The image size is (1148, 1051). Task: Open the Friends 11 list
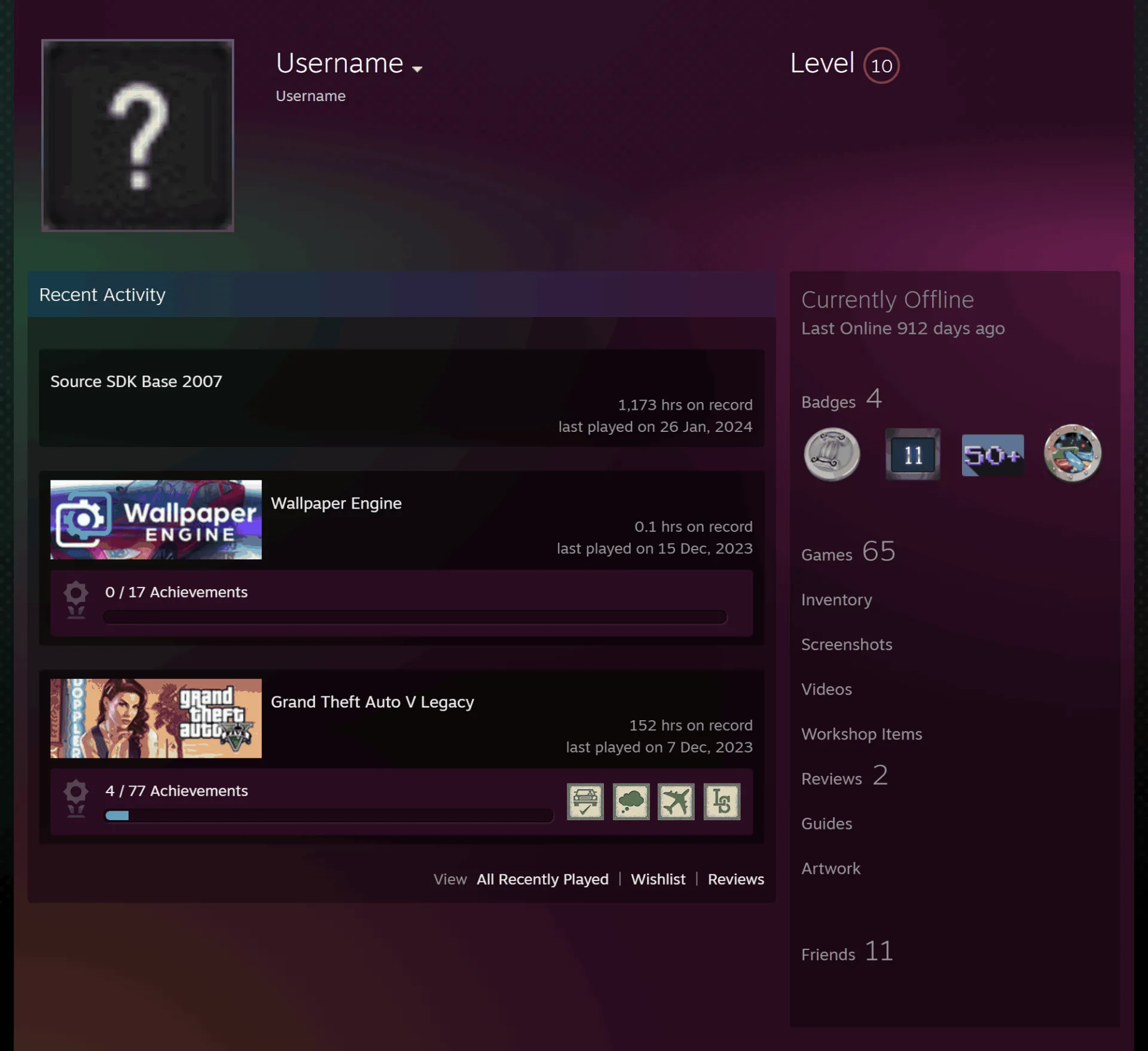(847, 952)
